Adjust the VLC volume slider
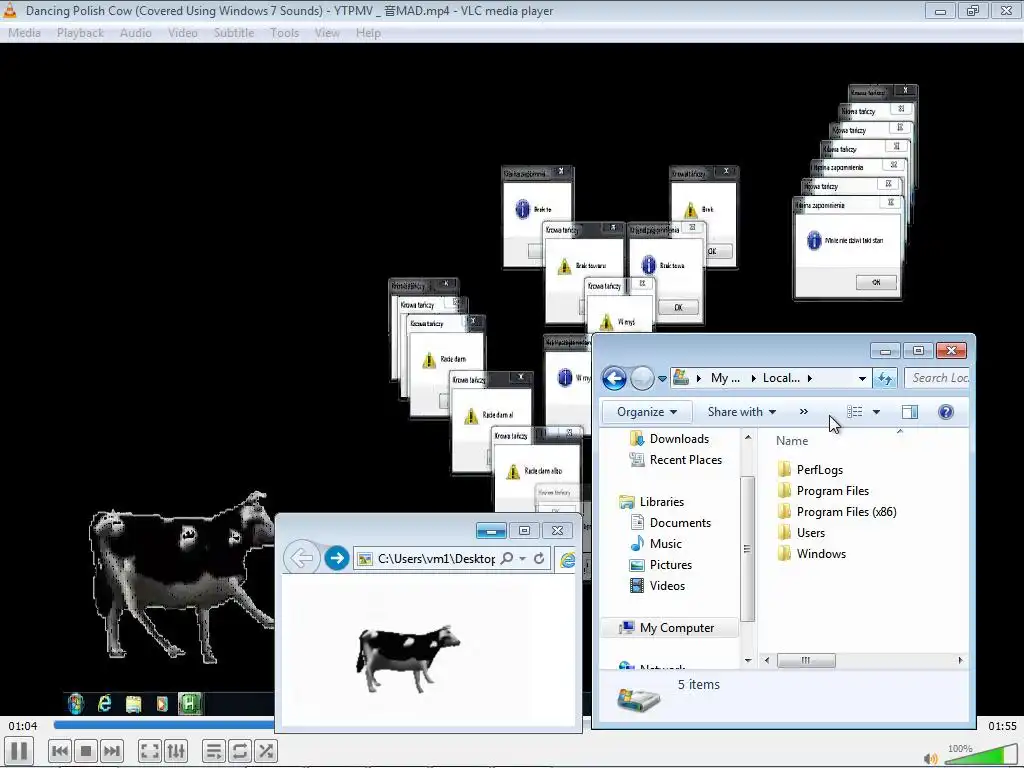Viewport: 1024px width, 768px height. [980, 754]
